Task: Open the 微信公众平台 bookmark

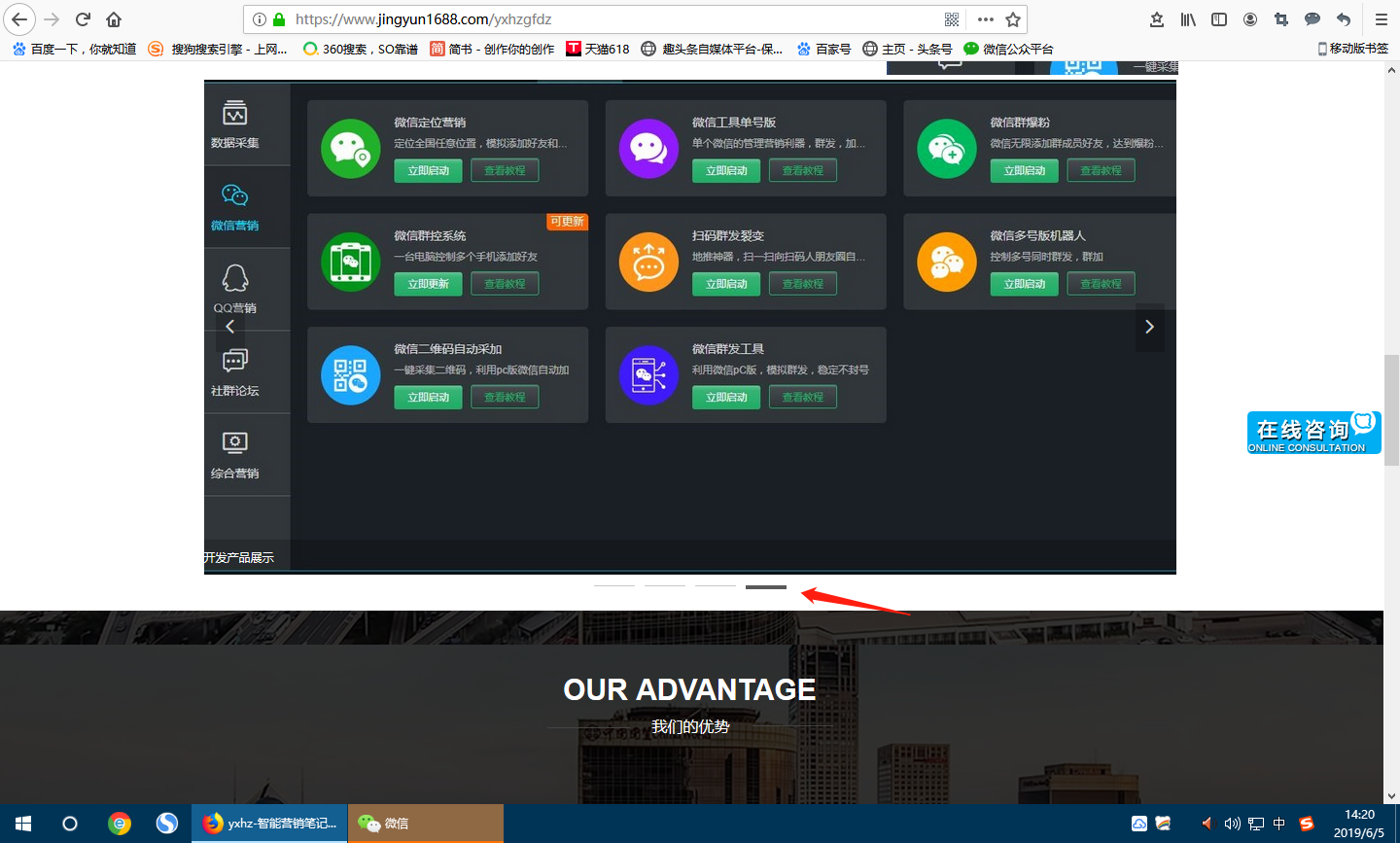Action: click(x=1008, y=49)
